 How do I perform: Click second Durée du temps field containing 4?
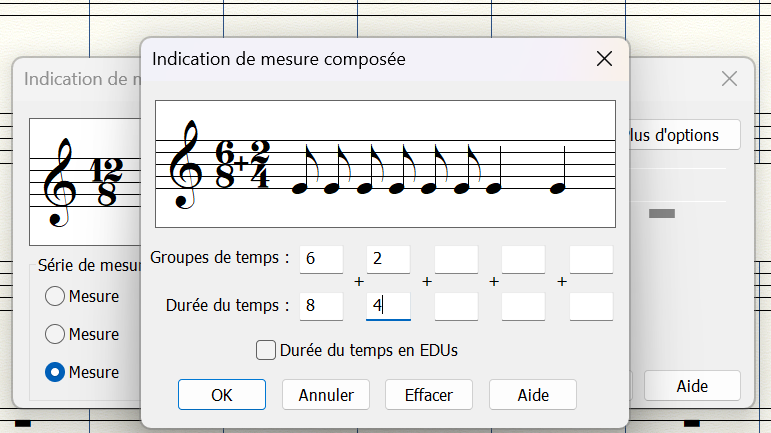pos(388,306)
